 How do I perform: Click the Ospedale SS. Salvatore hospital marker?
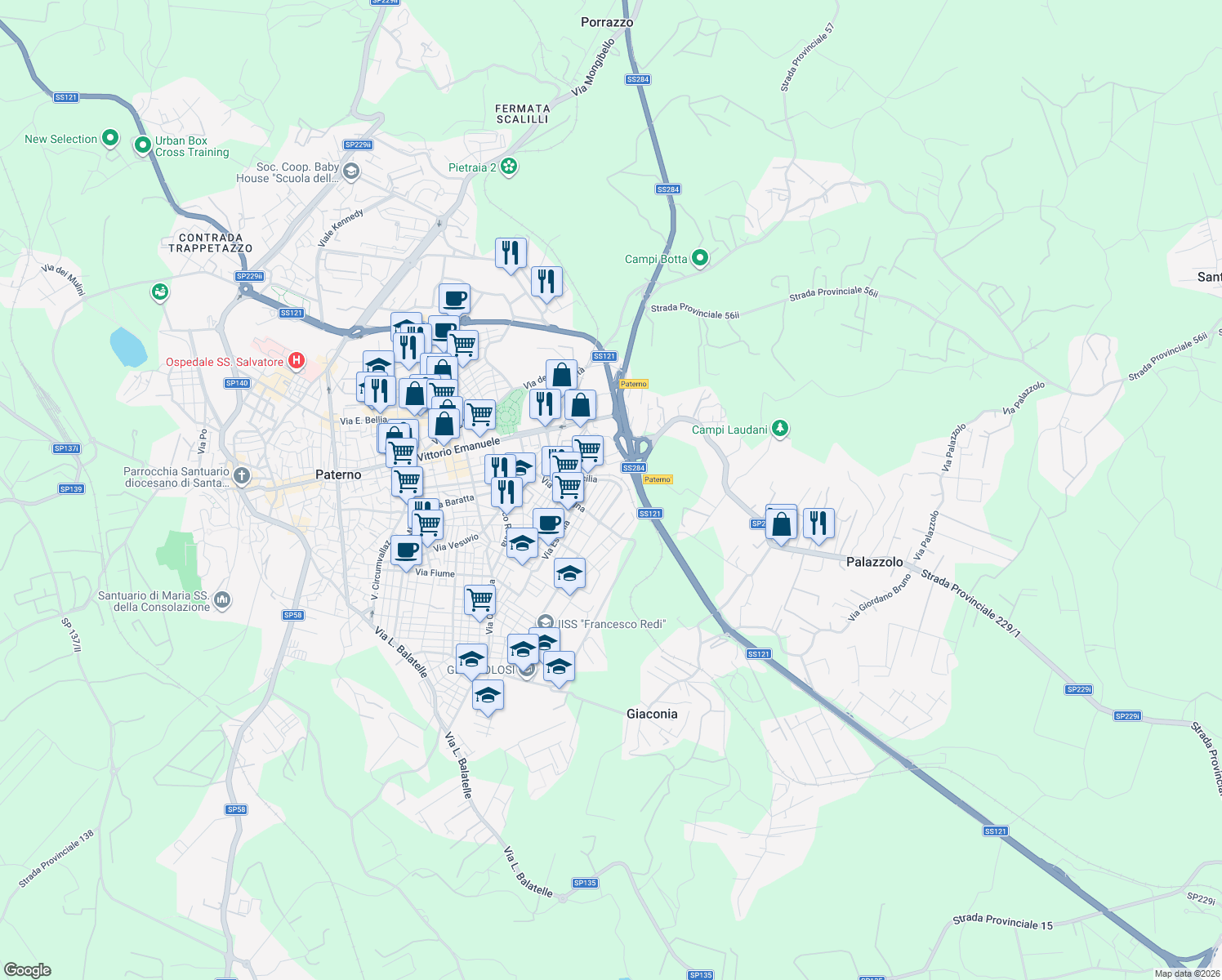point(296,360)
